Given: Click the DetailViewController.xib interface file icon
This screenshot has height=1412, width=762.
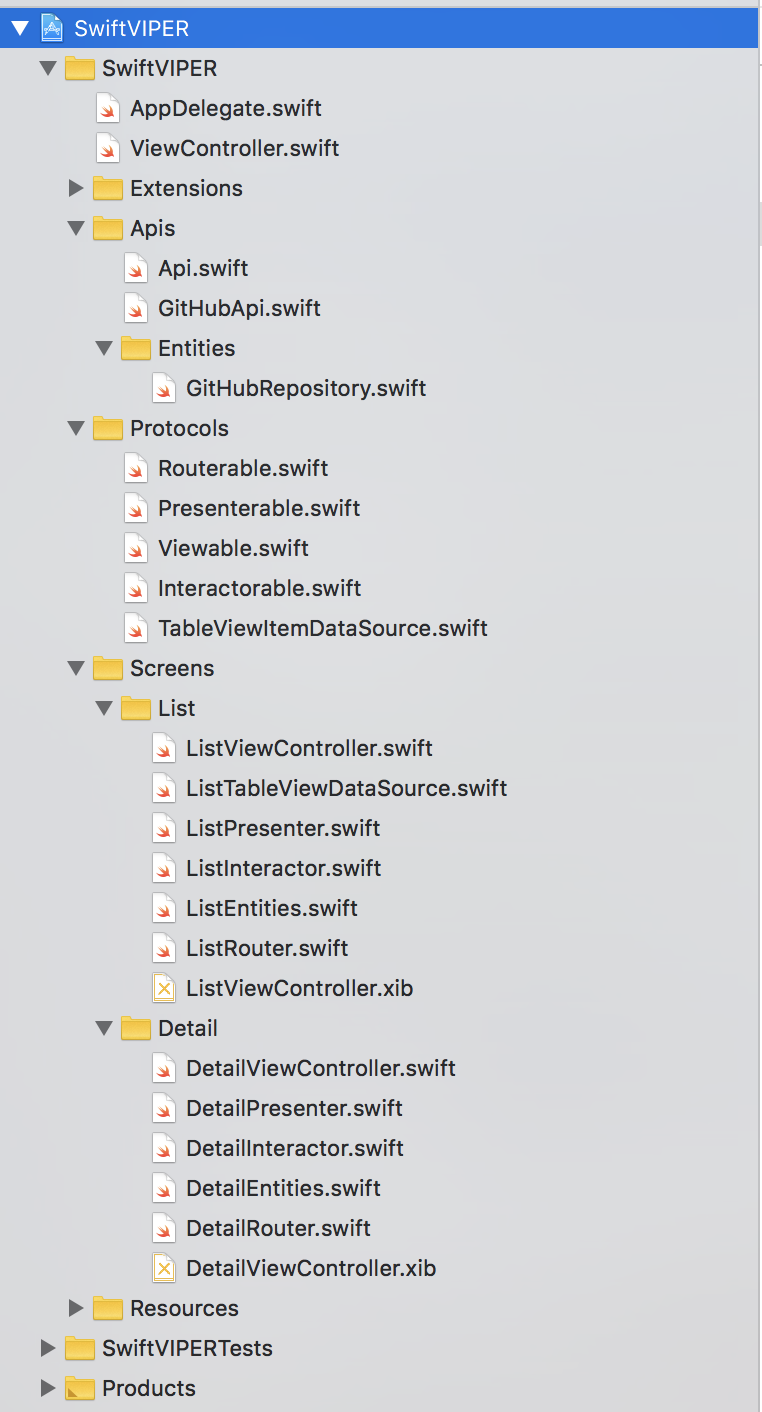Looking at the screenshot, I should click(x=164, y=1268).
